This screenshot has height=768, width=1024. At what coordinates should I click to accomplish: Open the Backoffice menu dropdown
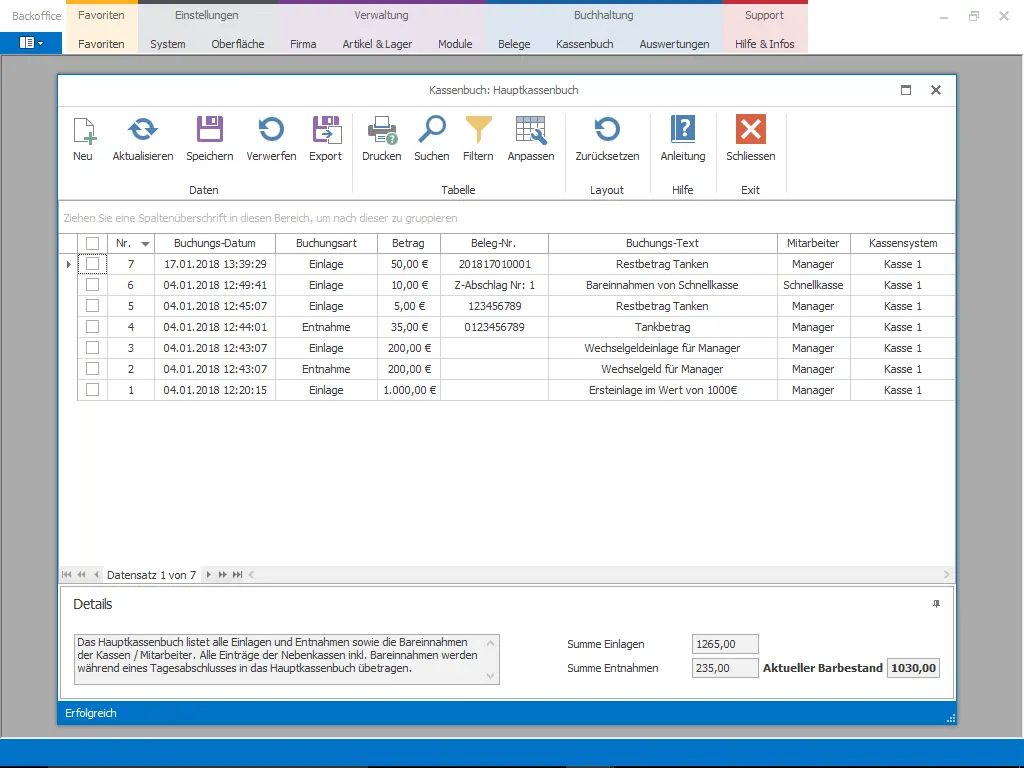(x=31, y=43)
